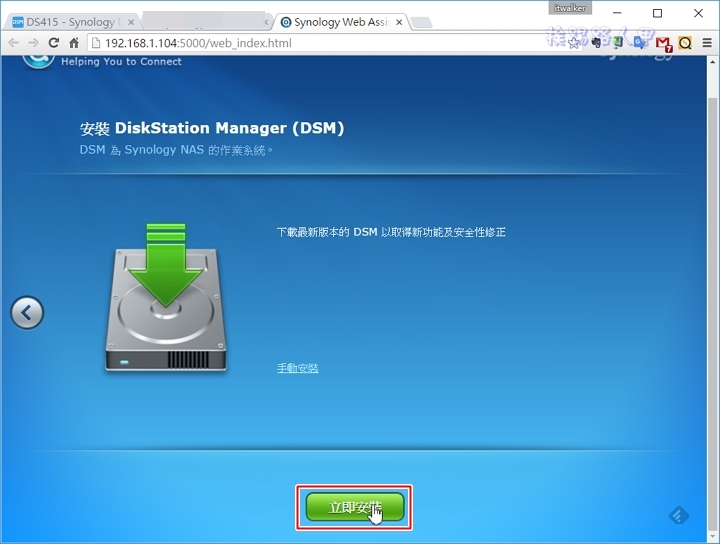Close the Synology Web Assistant tab
Screen dimensions: 720x544
point(399,22)
